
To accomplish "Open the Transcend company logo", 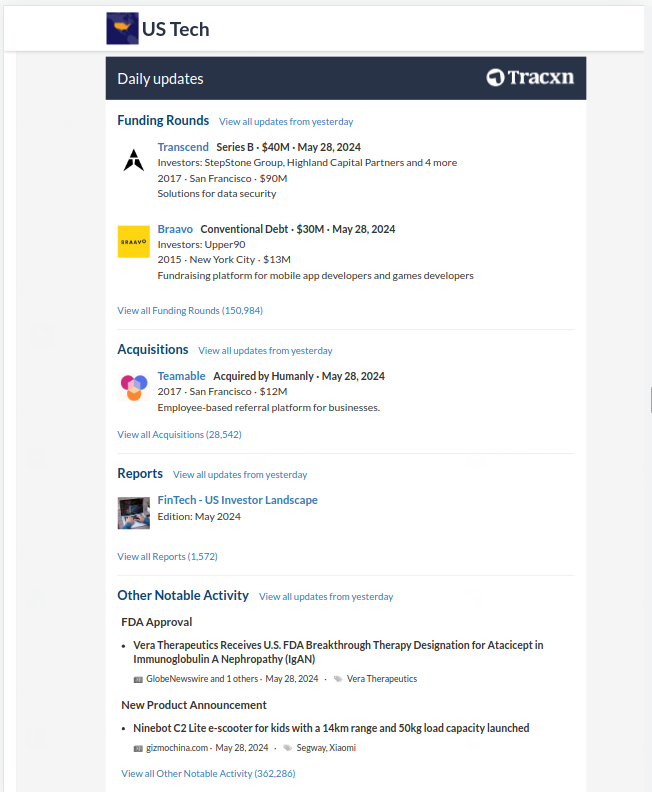I will pyautogui.click(x=134, y=160).
